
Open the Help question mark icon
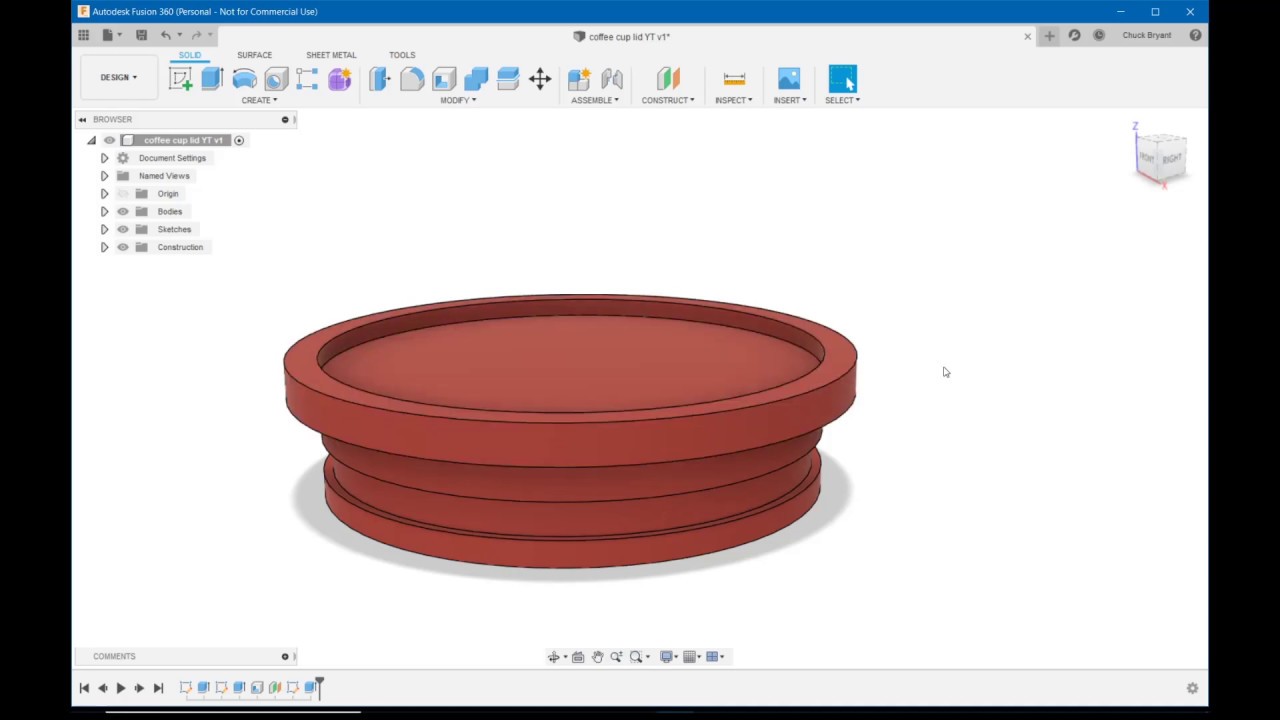(x=1195, y=35)
